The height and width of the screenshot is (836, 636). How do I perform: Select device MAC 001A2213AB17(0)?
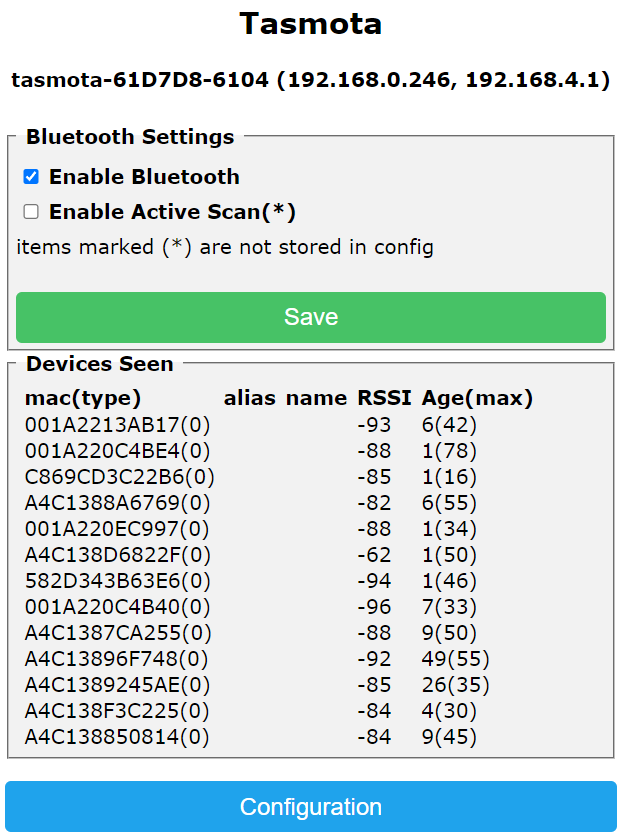point(117,424)
